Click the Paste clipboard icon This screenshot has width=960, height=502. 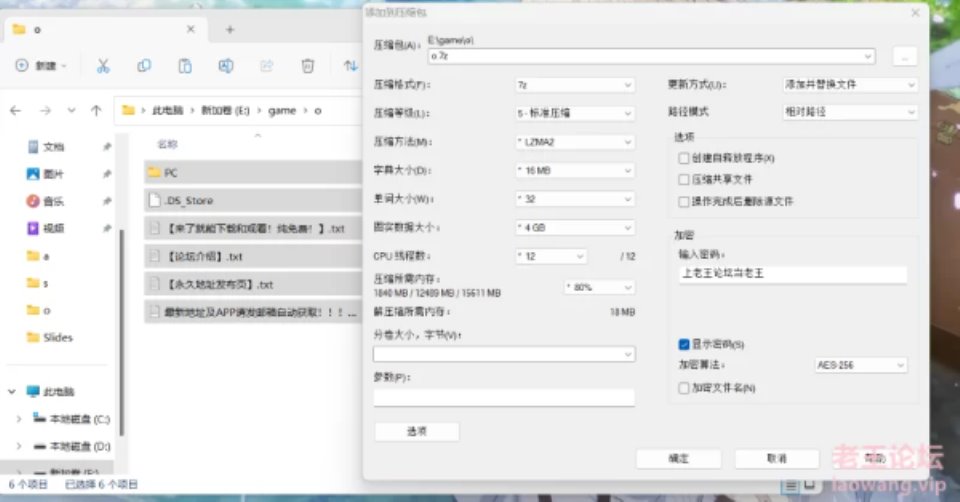[185, 66]
